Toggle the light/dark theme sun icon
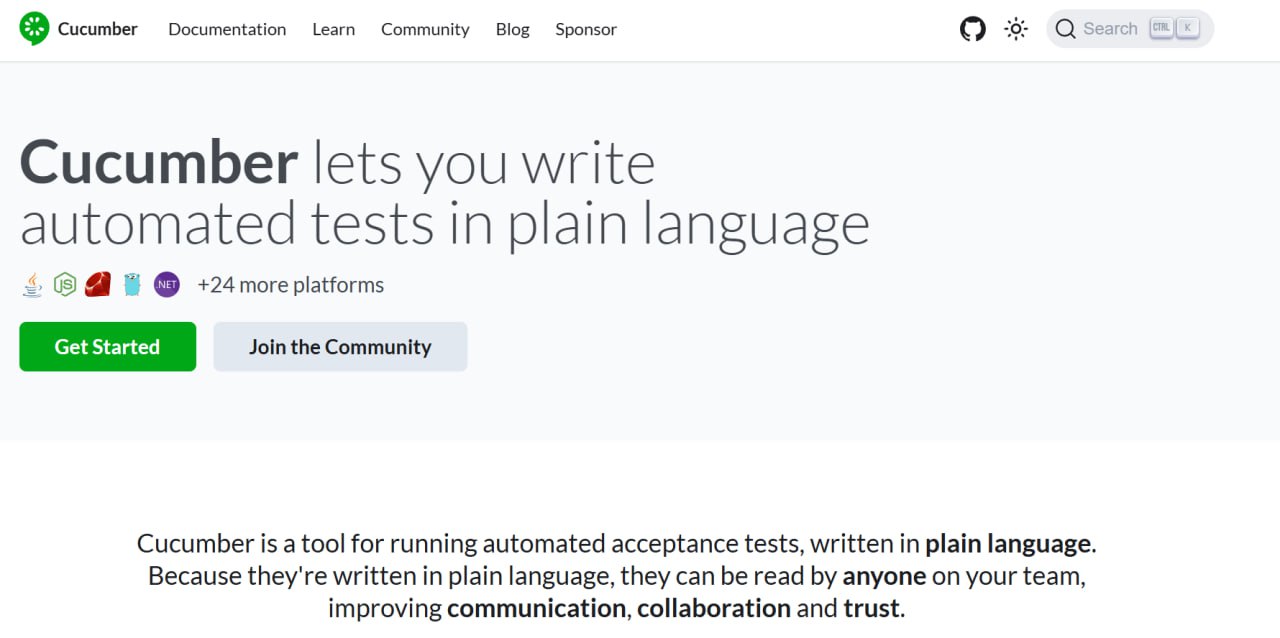This screenshot has width=1280, height=638. point(1016,29)
